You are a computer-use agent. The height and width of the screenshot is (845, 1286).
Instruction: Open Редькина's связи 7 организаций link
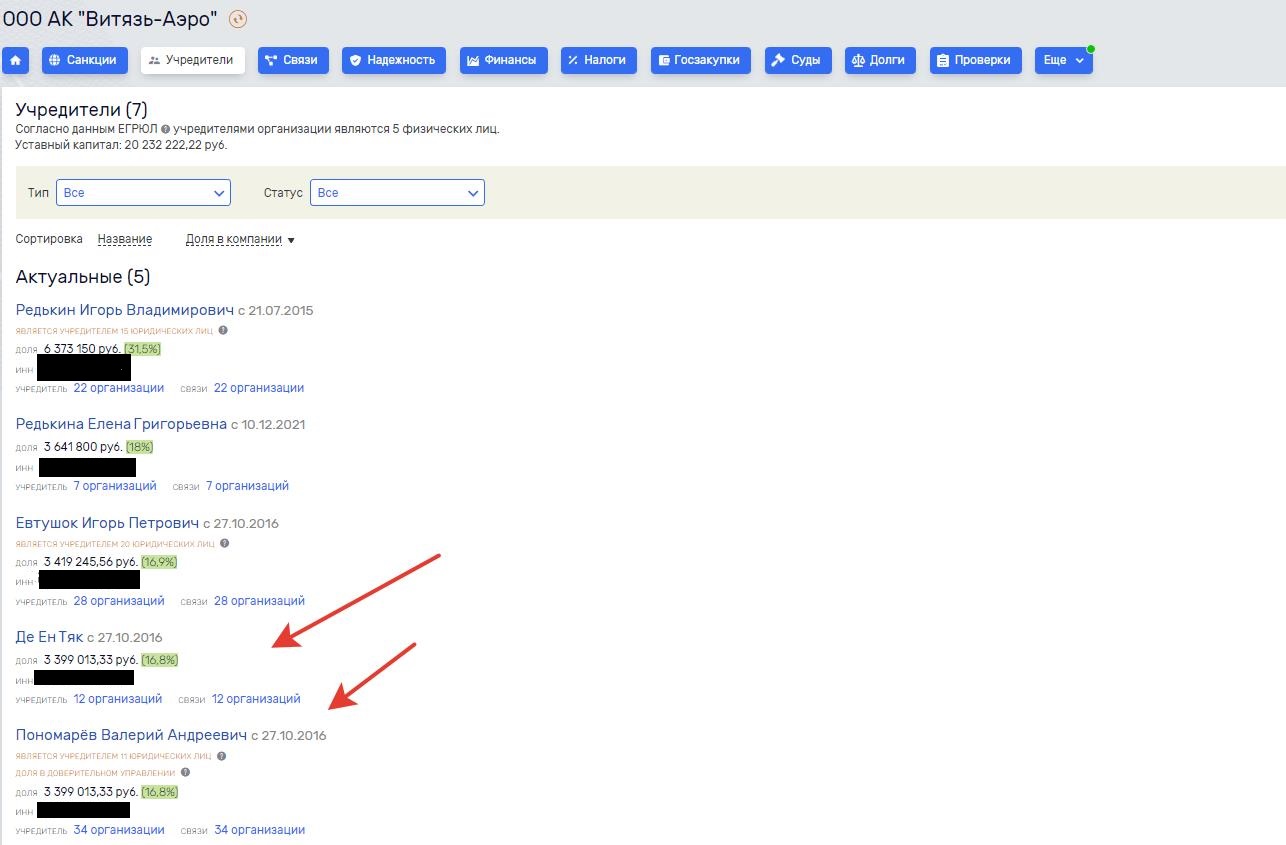click(x=247, y=486)
